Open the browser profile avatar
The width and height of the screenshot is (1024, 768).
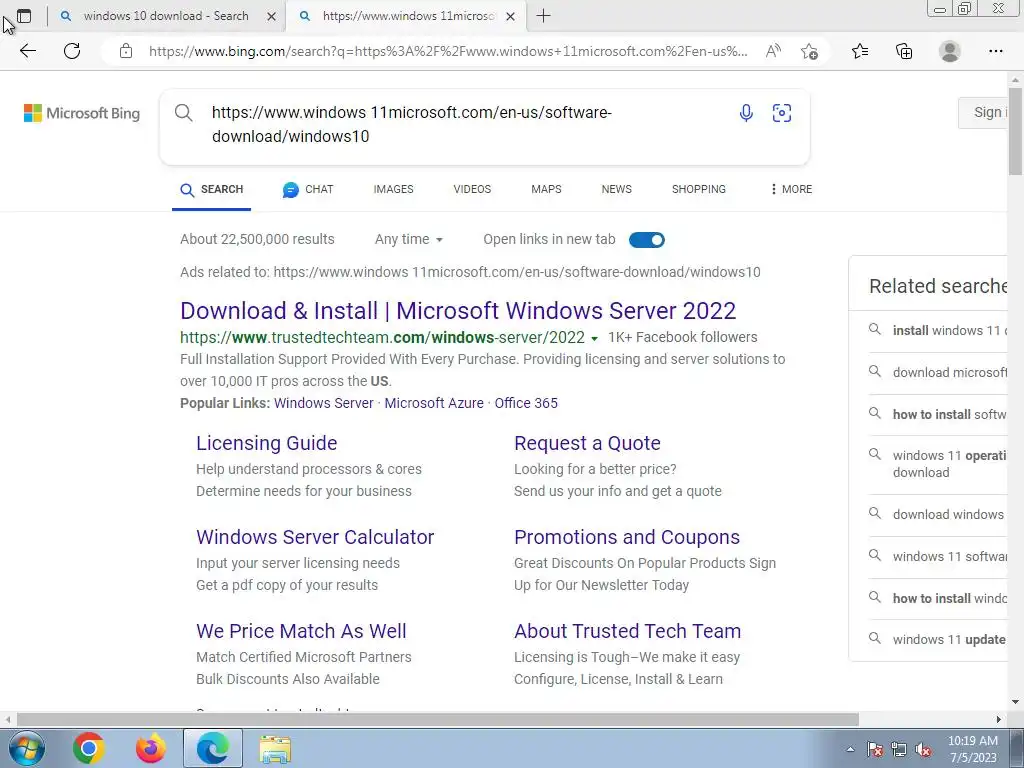[950, 51]
